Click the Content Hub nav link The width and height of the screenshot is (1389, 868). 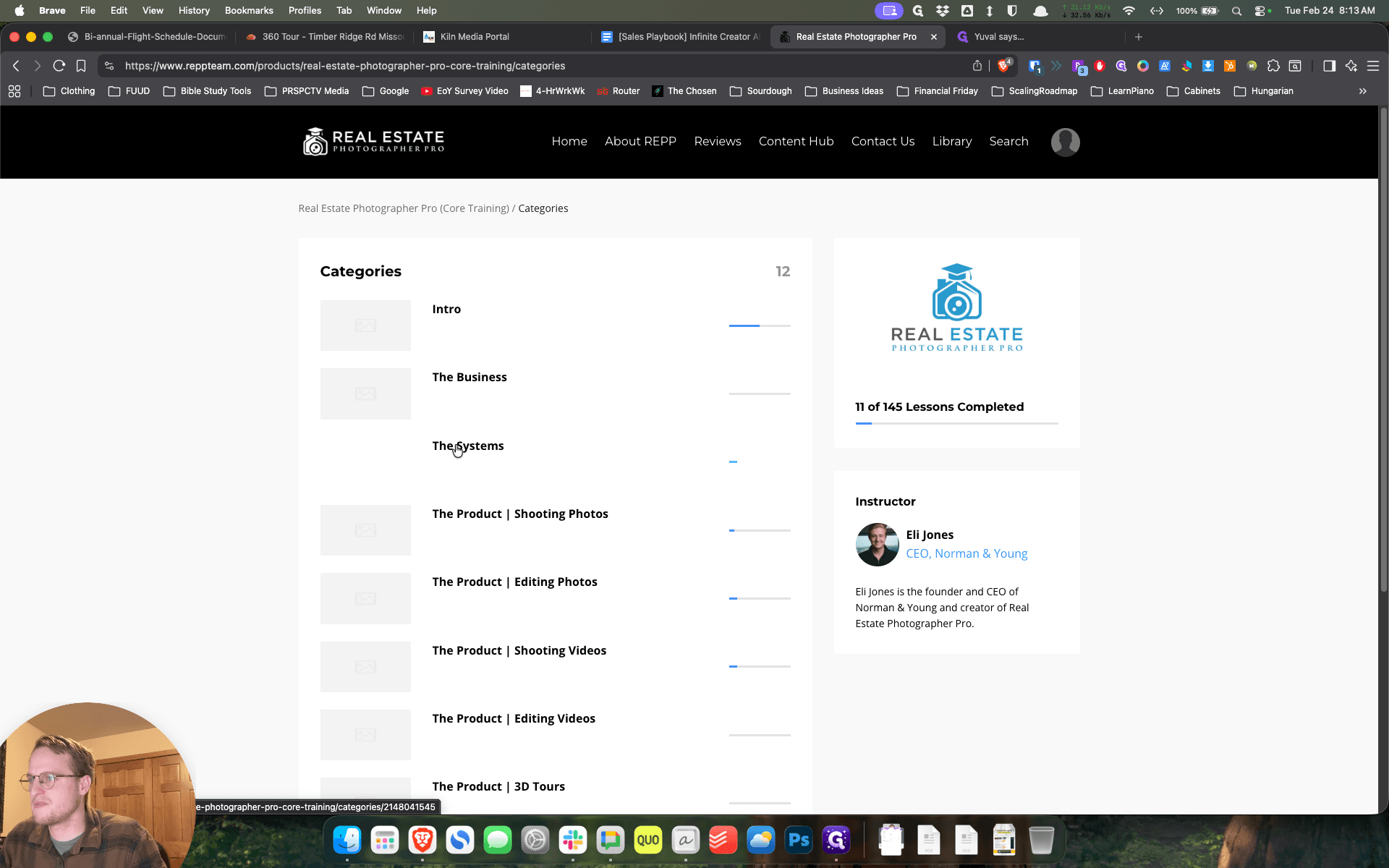click(x=796, y=142)
